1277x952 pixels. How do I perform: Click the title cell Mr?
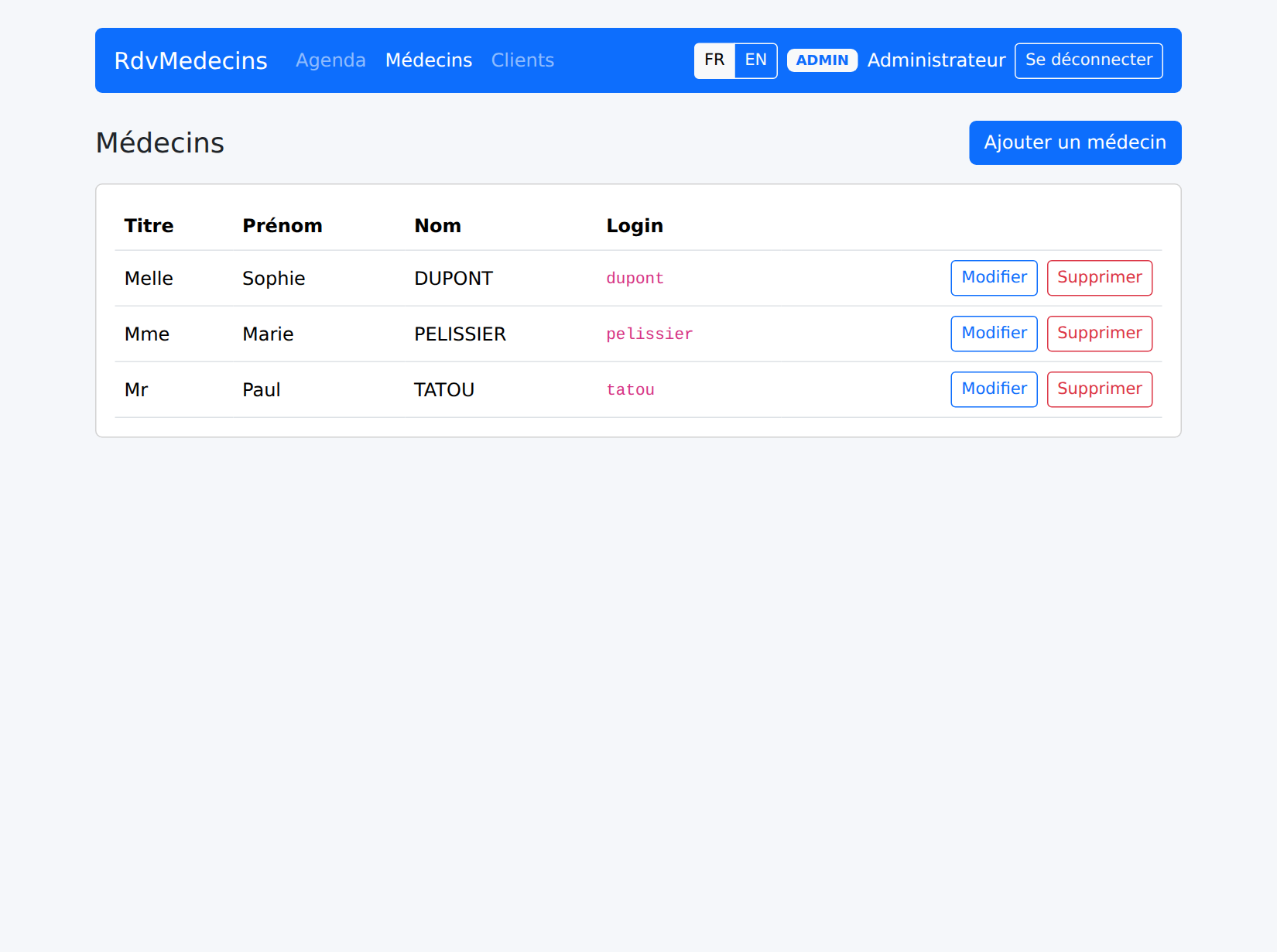click(x=136, y=390)
